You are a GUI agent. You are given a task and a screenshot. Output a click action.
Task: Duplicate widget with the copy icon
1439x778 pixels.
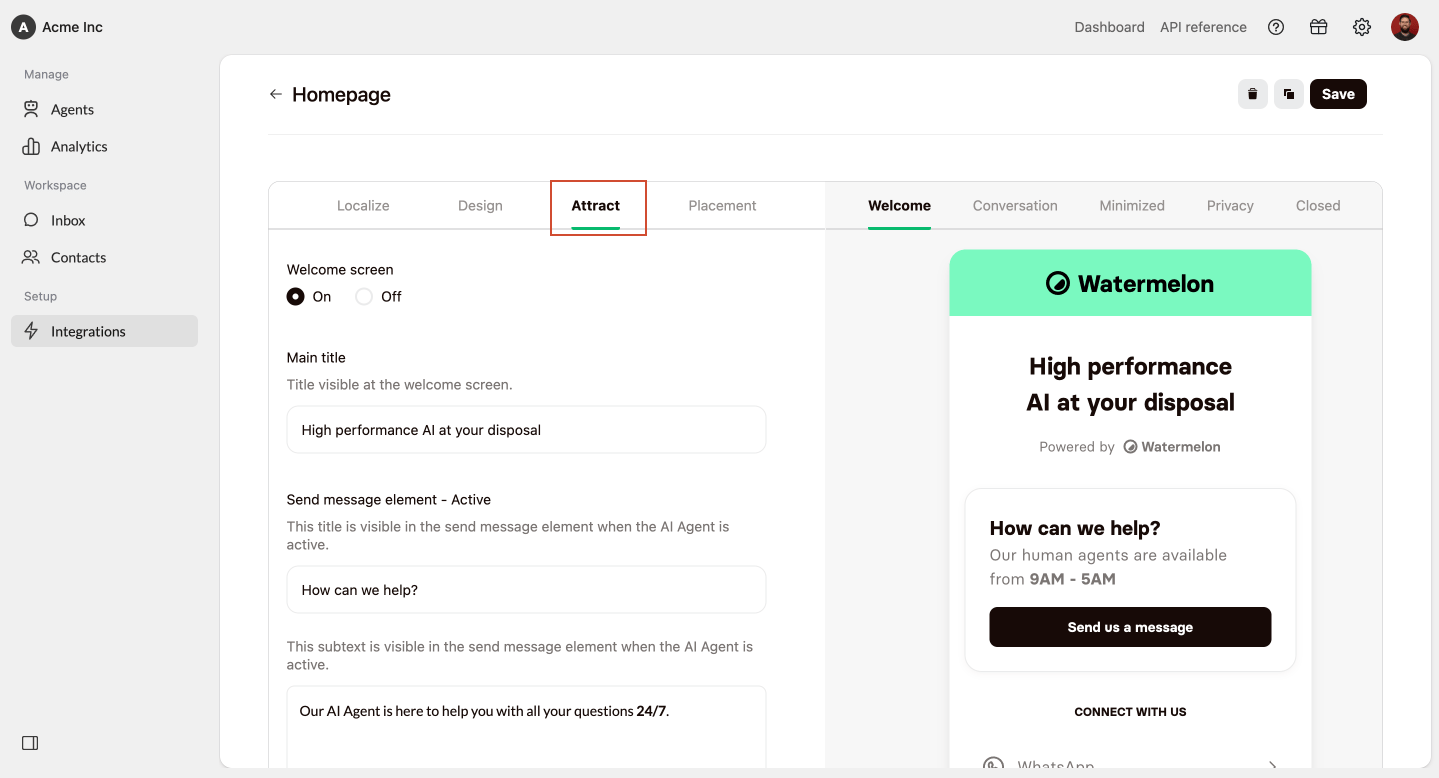1289,94
